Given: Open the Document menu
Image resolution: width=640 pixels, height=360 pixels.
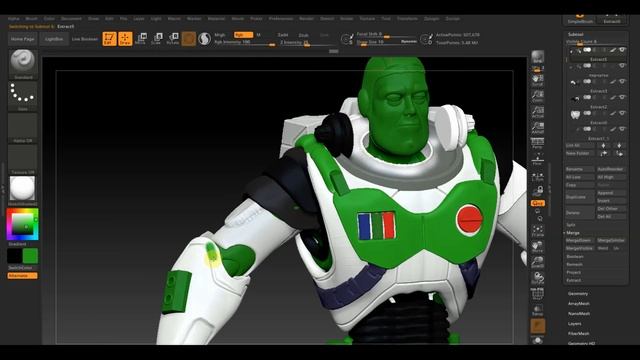Looking at the screenshot, I should 71,19.
